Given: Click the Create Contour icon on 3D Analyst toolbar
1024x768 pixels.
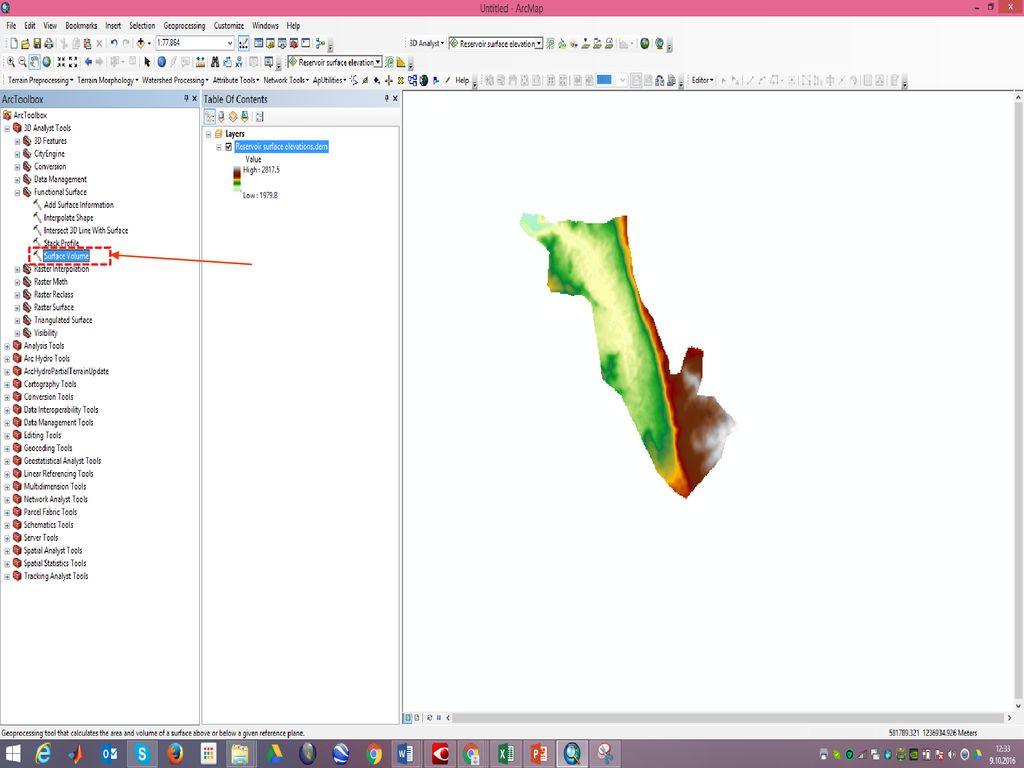Looking at the screenshot, I should 550,44.
